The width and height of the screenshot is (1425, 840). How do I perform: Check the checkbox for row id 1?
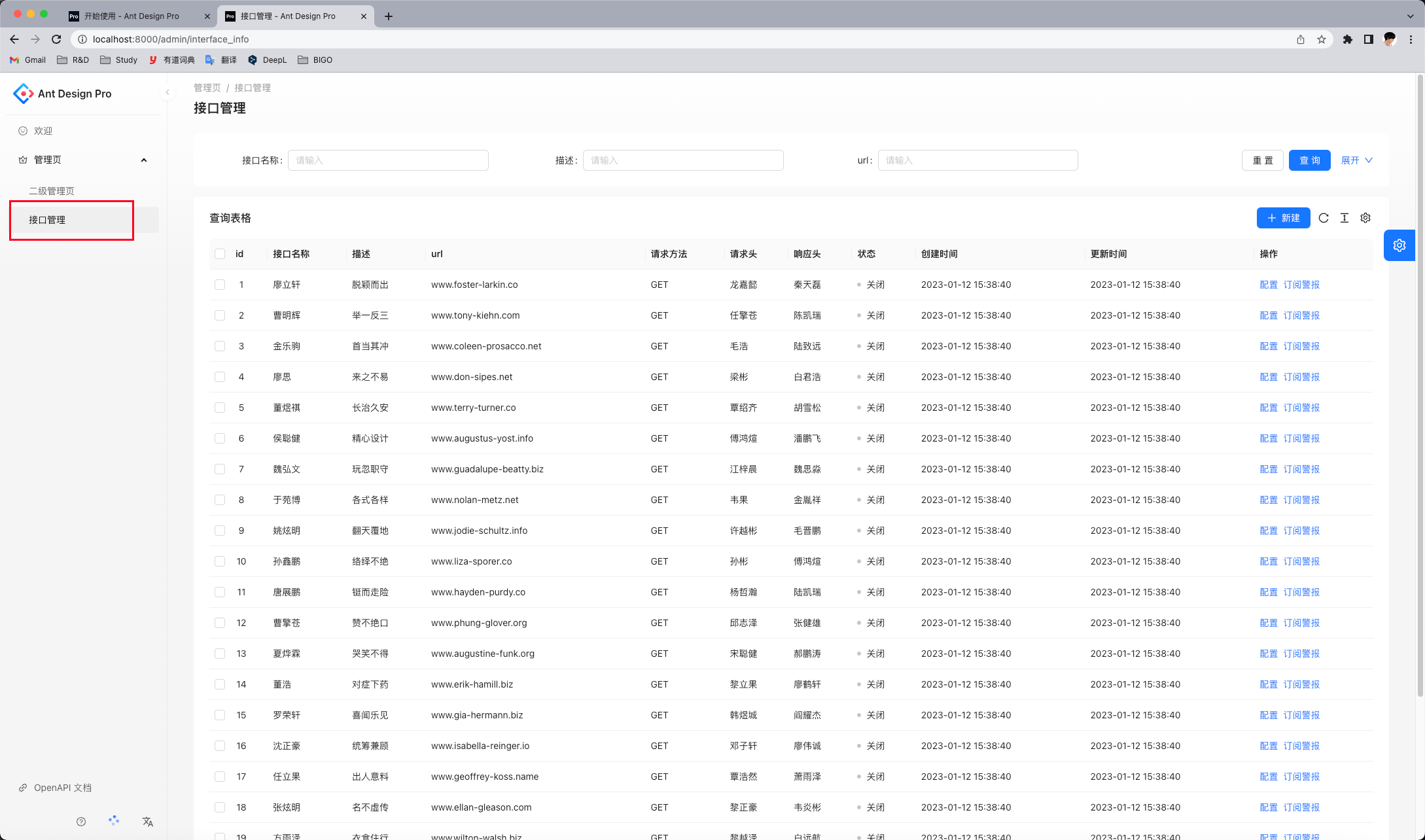tap(220, 285)
